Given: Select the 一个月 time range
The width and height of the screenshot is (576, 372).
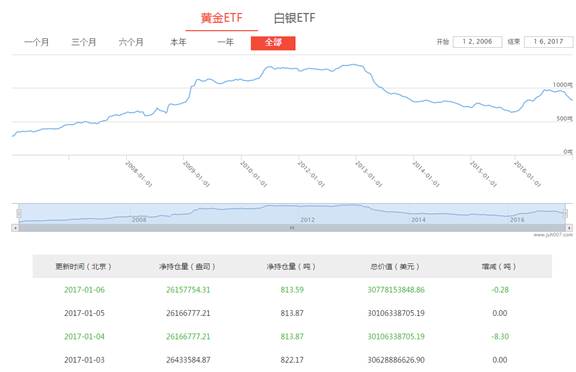Looking at the screenshot, I should (36, 42).
